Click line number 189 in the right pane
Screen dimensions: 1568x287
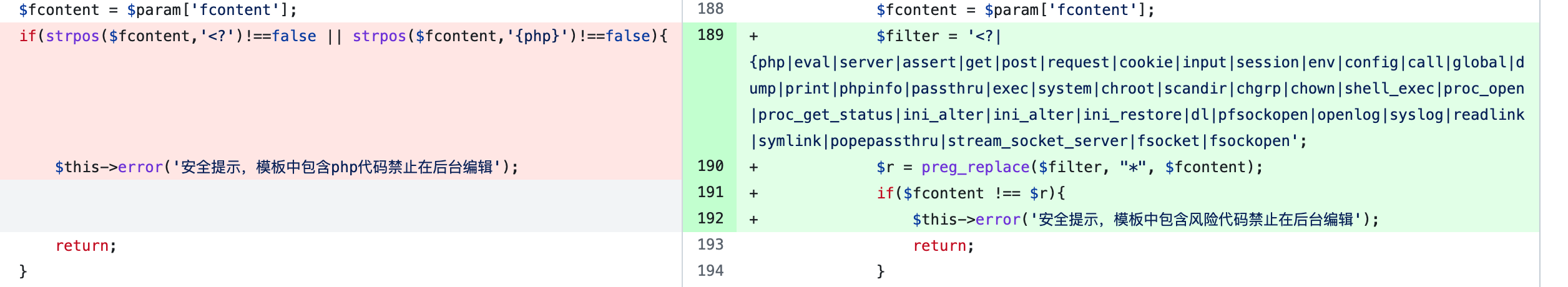click(710, 35)
